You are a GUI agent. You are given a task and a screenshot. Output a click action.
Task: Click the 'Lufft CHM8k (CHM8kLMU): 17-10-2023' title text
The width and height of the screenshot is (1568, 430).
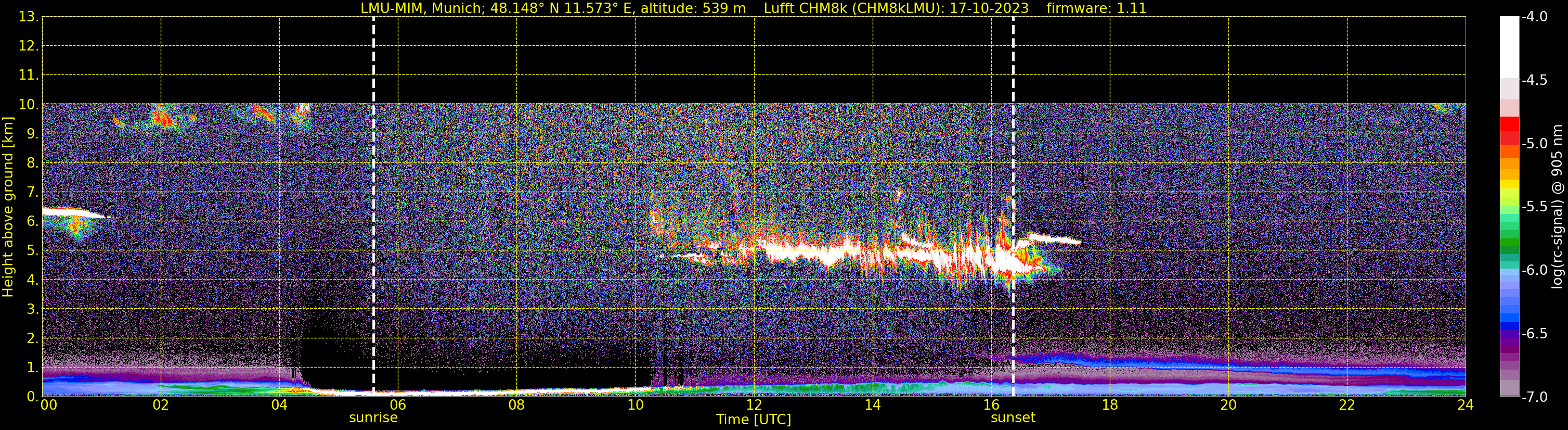tap(896, 8)
